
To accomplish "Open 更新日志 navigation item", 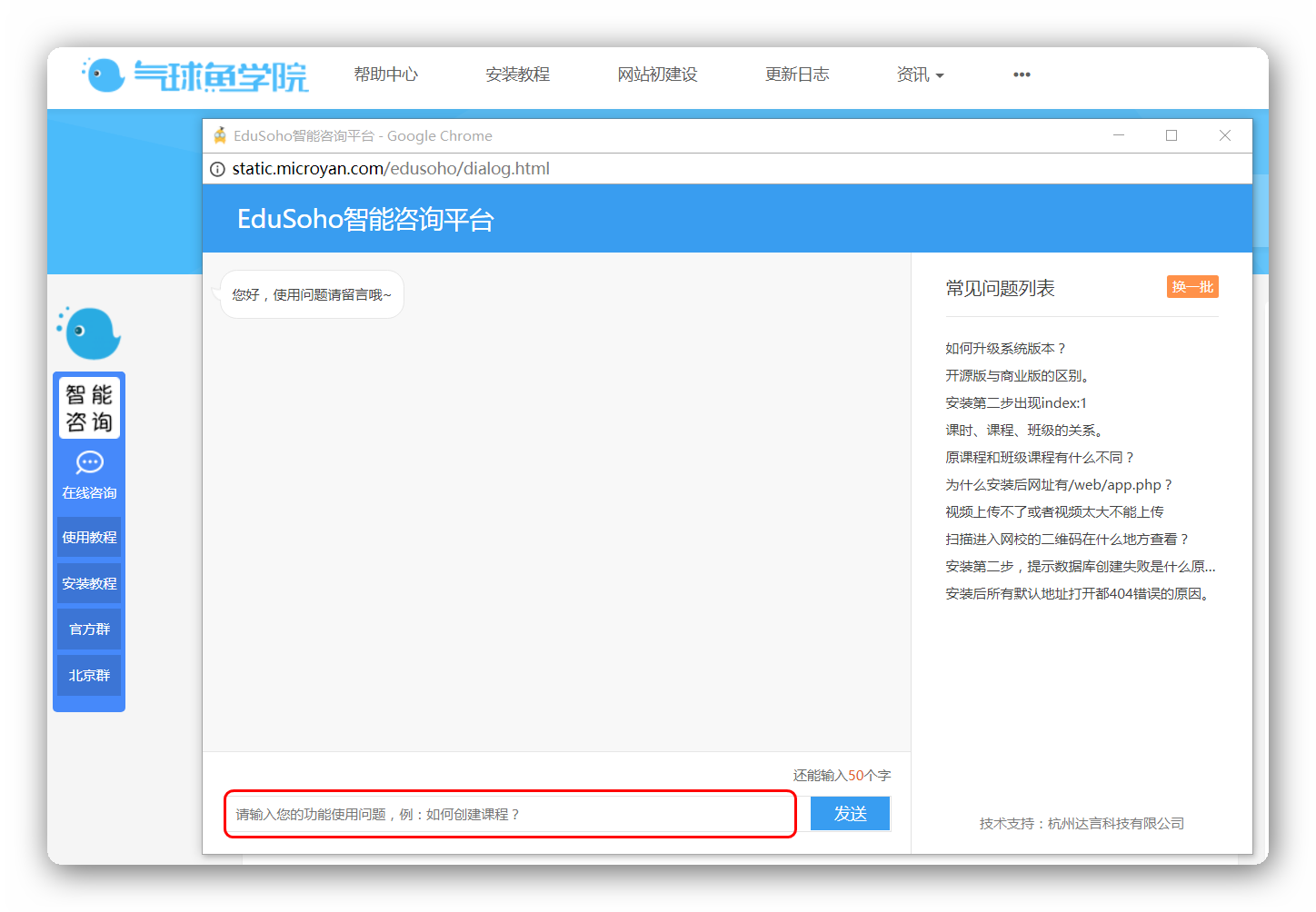I will pos(797,74).
